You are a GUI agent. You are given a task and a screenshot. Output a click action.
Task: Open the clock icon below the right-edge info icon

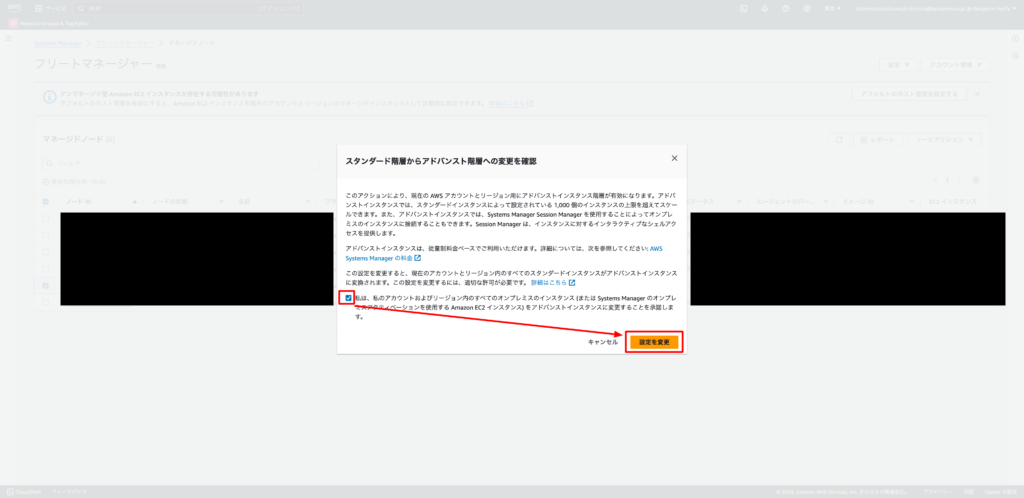1015,55
